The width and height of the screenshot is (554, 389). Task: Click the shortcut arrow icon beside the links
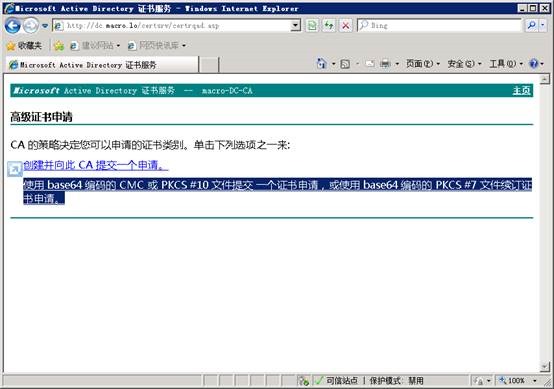click(x=15, y=169)
